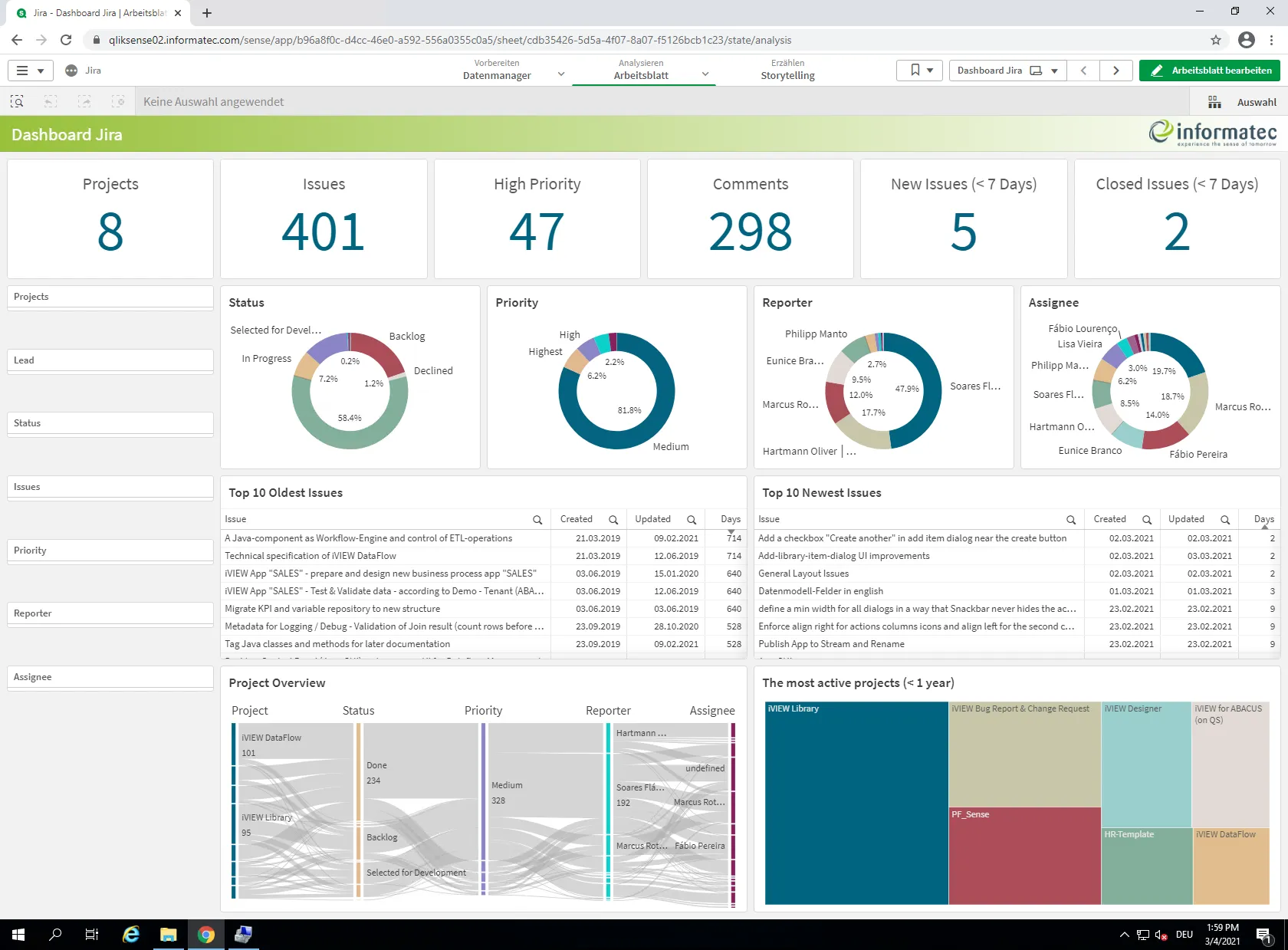This screenshot has height=950, width=1288.
Task: Expand the Arbeitsblatt dropdown arrow
Action: (705, 74)
